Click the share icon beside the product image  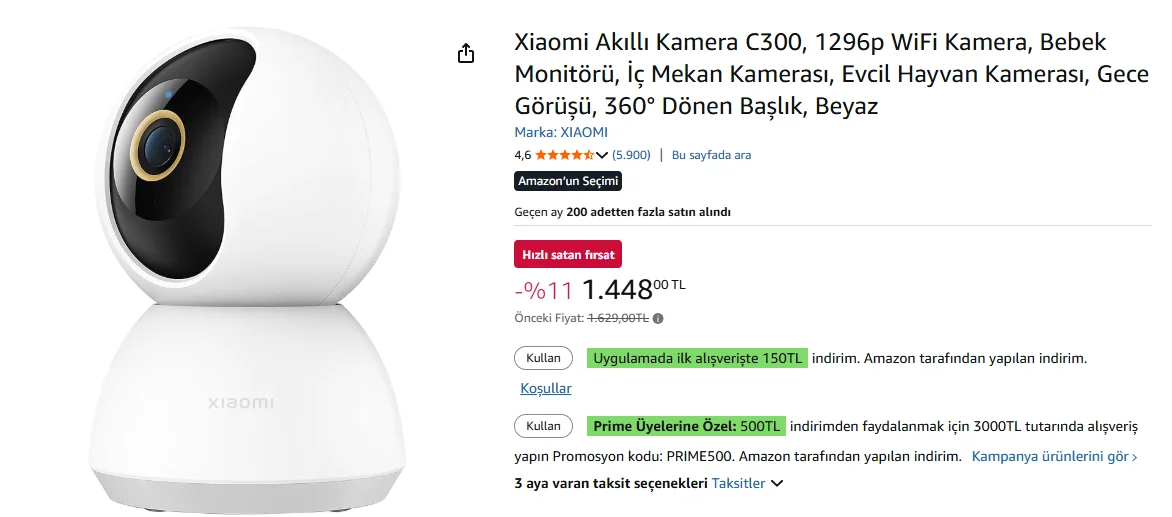[466, 54]
